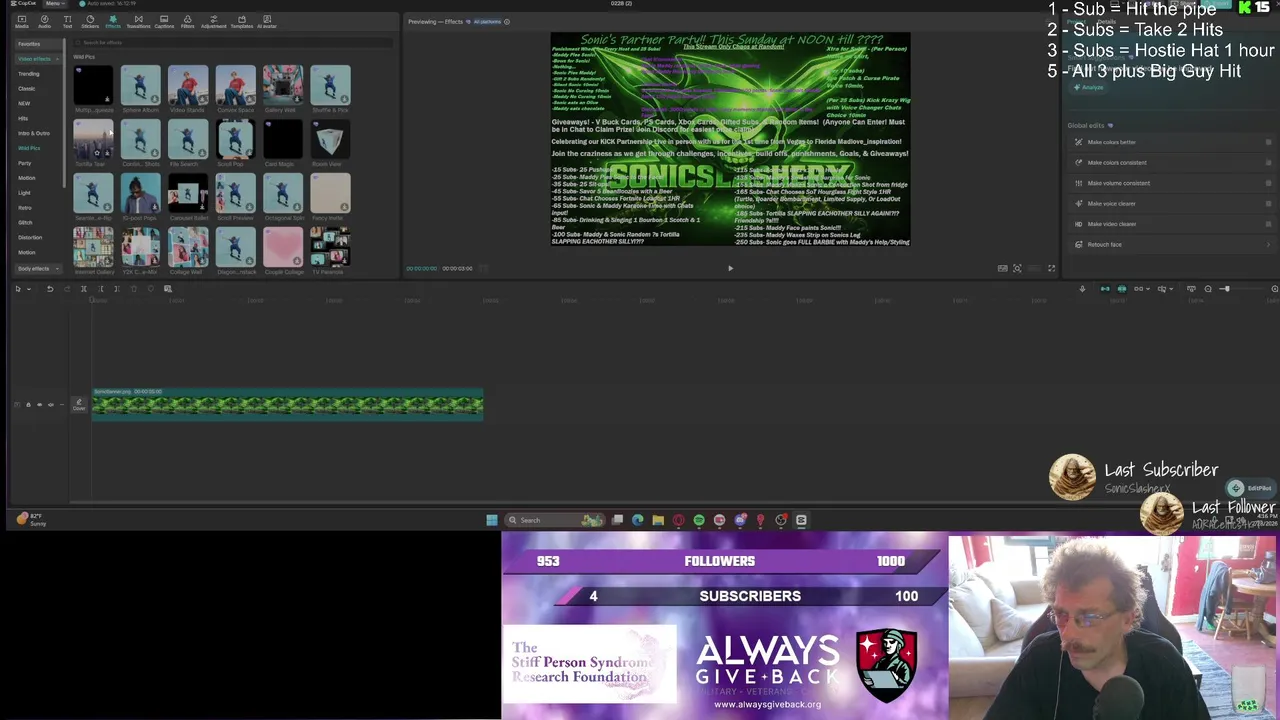1280x720 pixels.
Task: Choose the Sphere Album effect thumbnail
Action: [x=140, y=86]
